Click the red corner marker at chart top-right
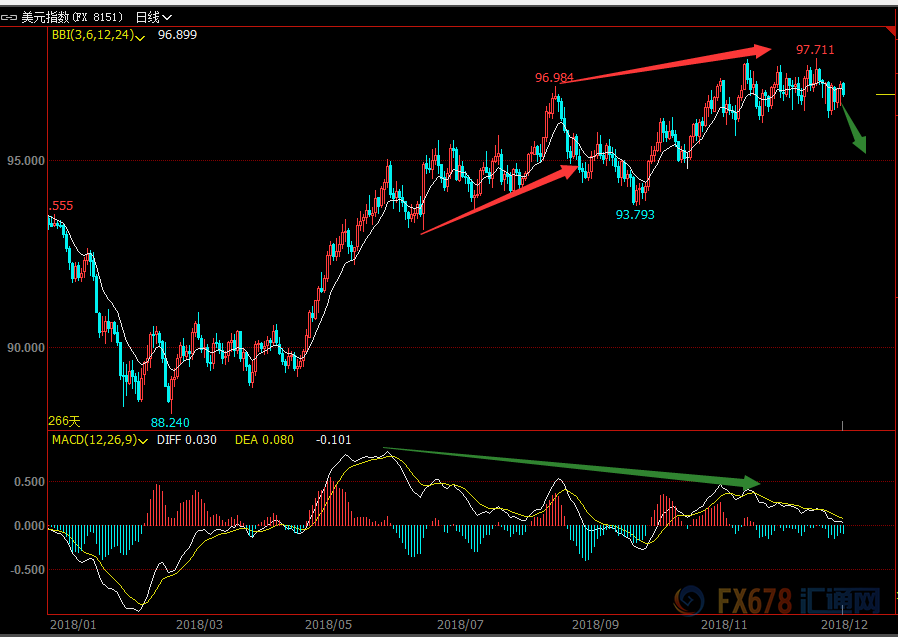Screen dimensions: 898x637 tap(890, 32)
